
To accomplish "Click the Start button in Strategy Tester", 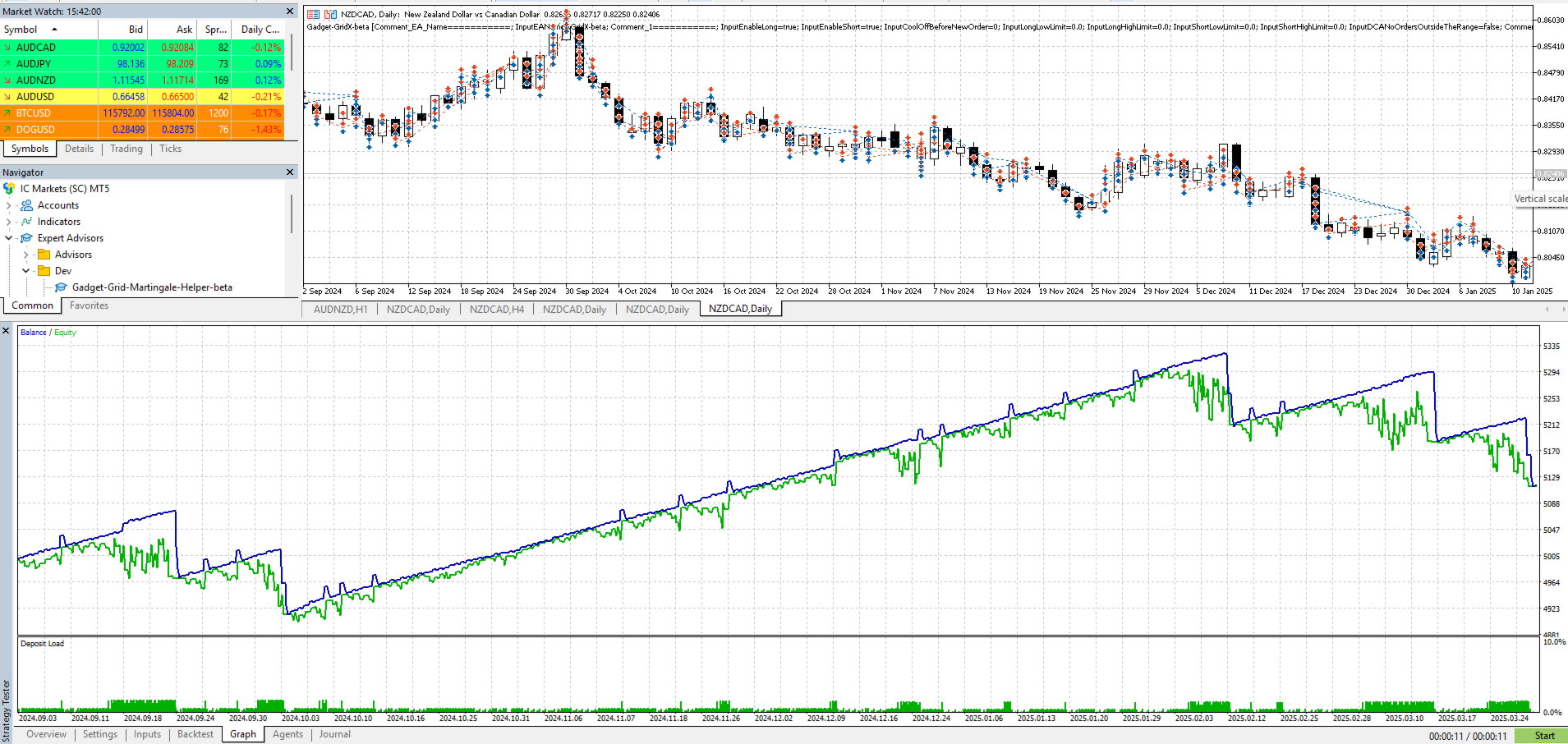I will [x=1541, y=736].
